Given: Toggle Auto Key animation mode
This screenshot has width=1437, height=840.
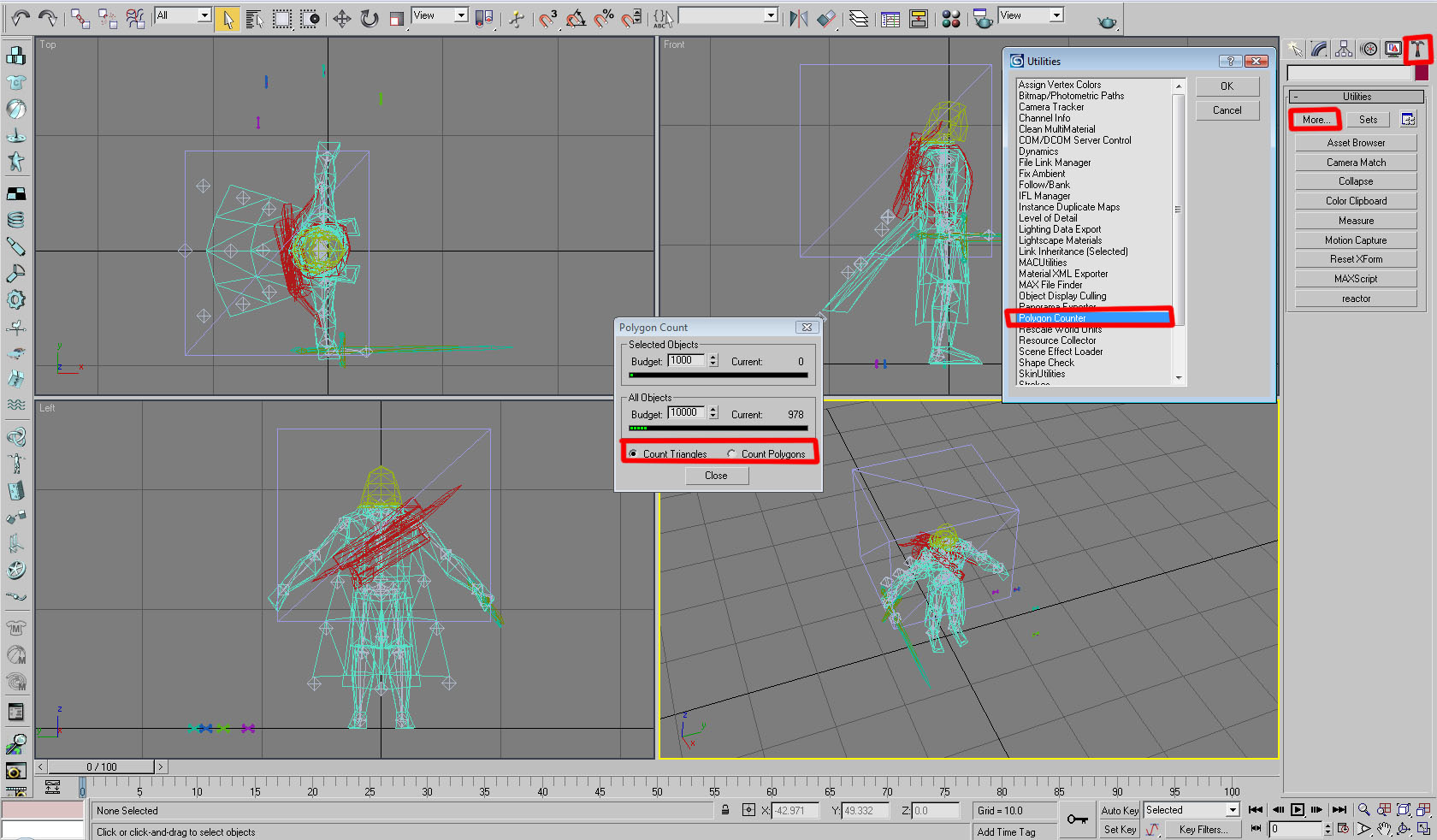Looking at the screenshot, I should click(x=1119, y=810).
